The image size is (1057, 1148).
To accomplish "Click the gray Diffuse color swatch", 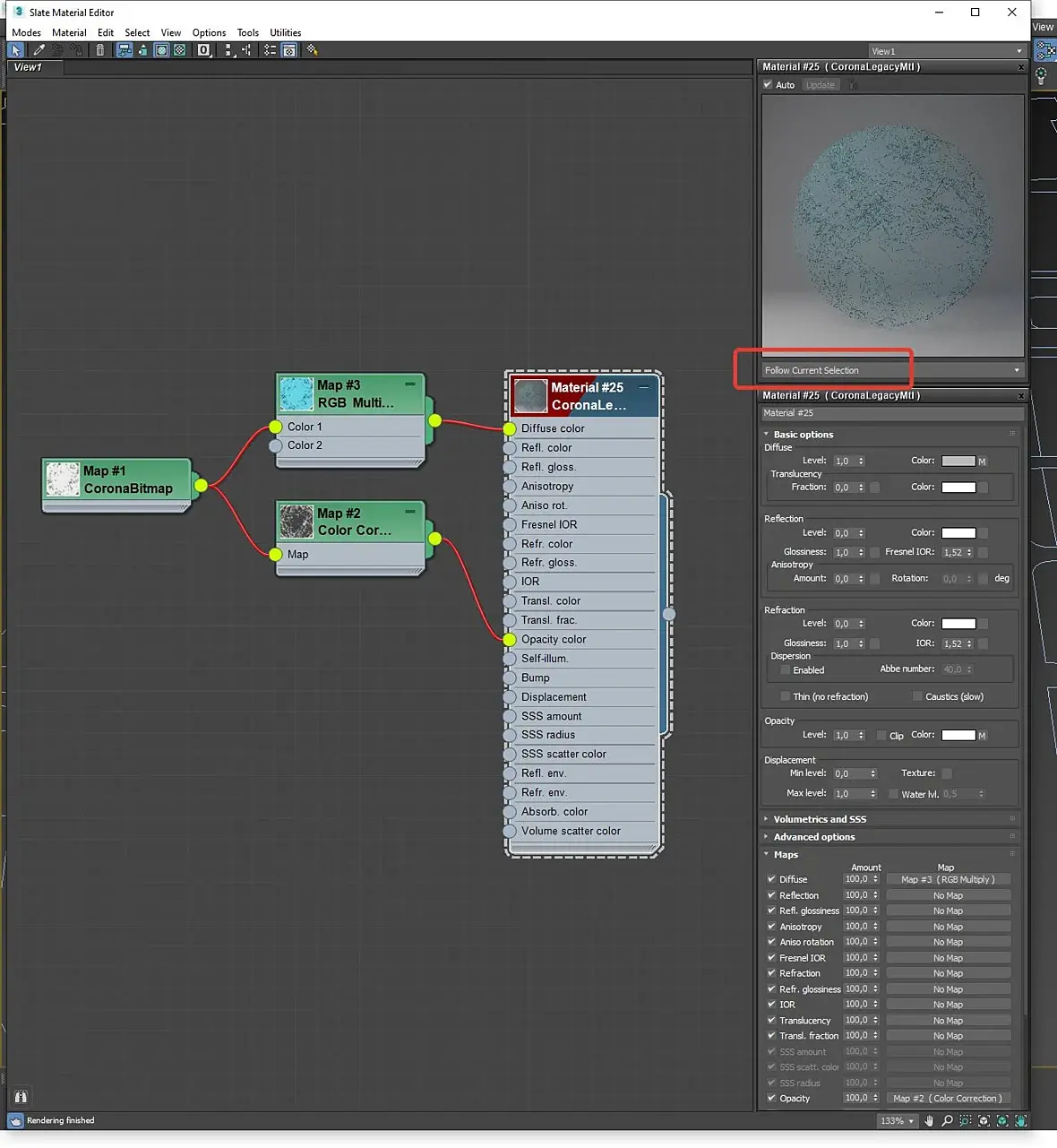I will [x=958, y=461].
